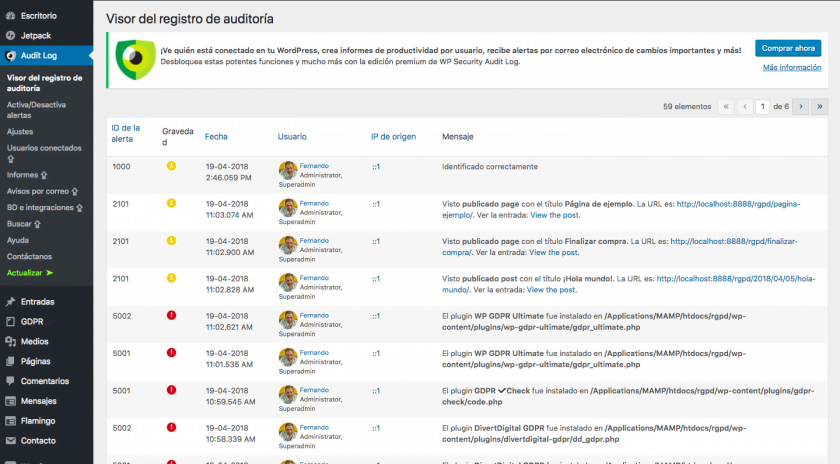Image resolution: width=840 pixels, height=464 pixels.
Task: Click the GDPR menu icon
Action: click(x=11, y=321)
